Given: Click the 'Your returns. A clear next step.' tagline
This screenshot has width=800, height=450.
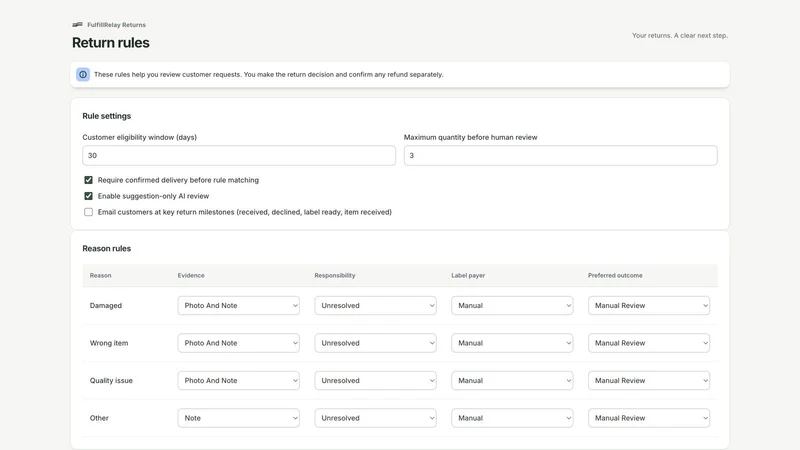Looking at the screenshot, I should click(x=680, y=35).
